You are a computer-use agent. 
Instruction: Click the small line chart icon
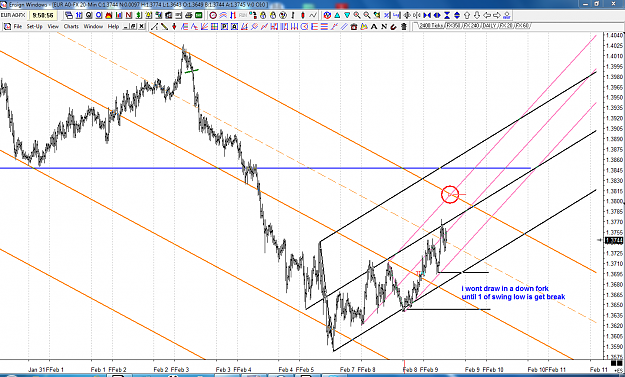pyautogui.click(x=313, y=15)
